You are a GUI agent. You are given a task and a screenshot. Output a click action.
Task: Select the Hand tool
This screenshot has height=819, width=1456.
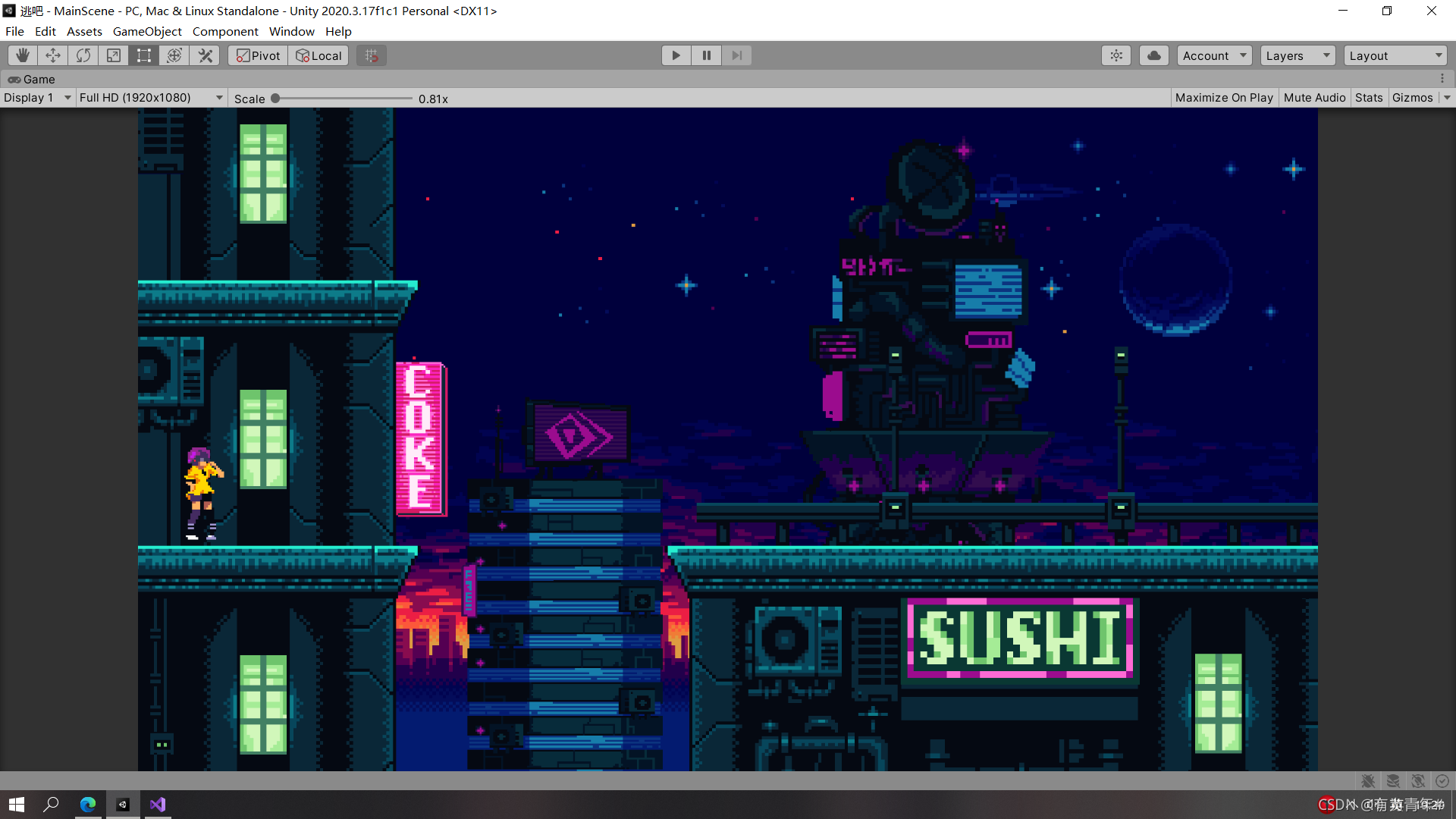coord(23,55)
